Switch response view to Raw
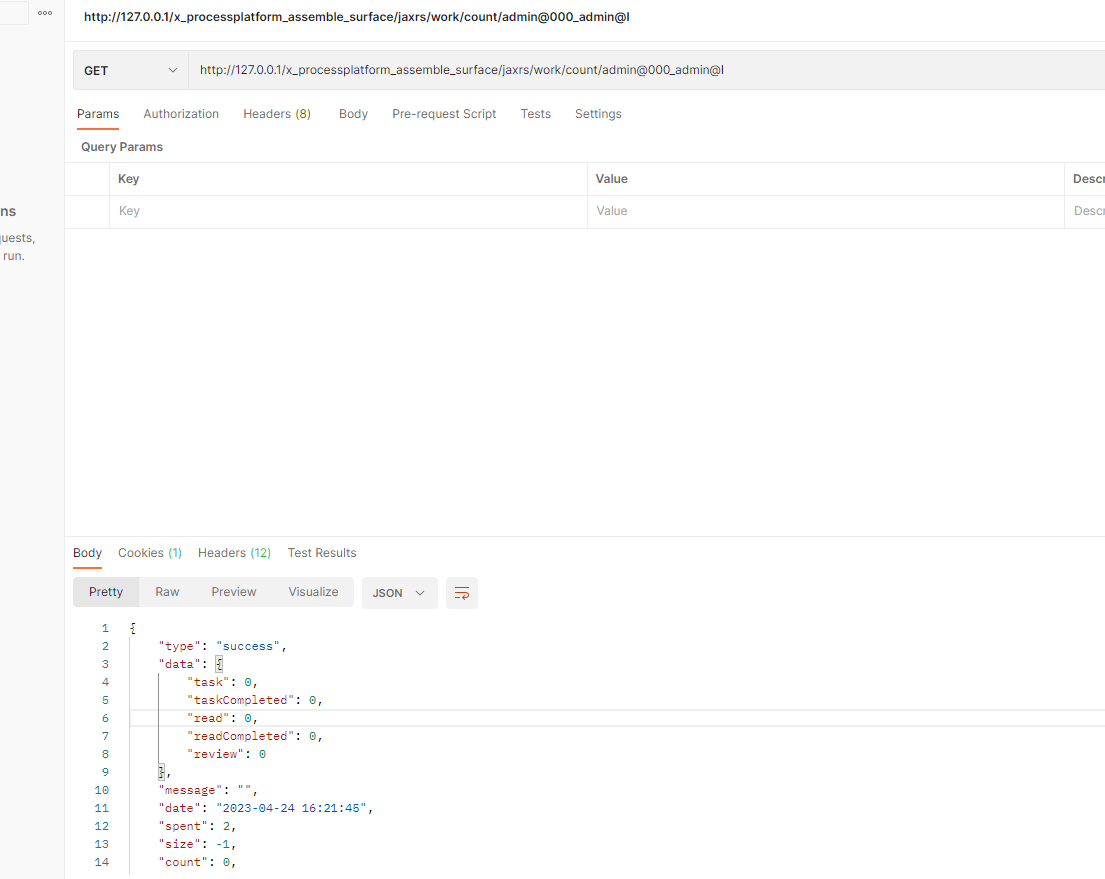Screen dimensions: 1105x879 [x=167, y=592]
